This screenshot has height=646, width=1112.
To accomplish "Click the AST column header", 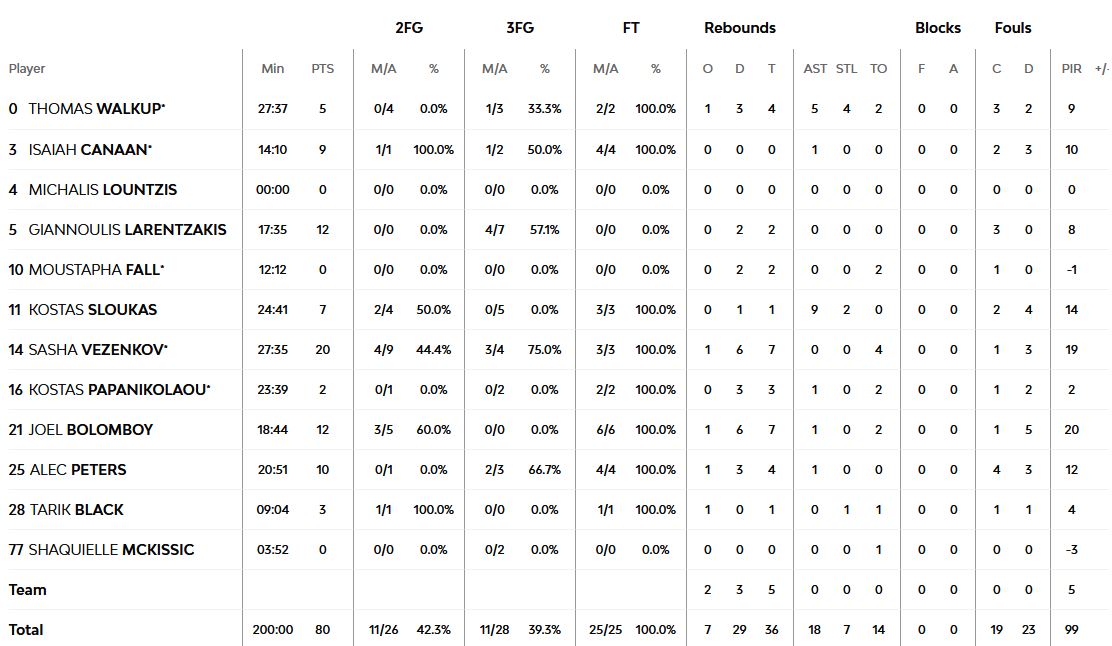I will point(815,69).
